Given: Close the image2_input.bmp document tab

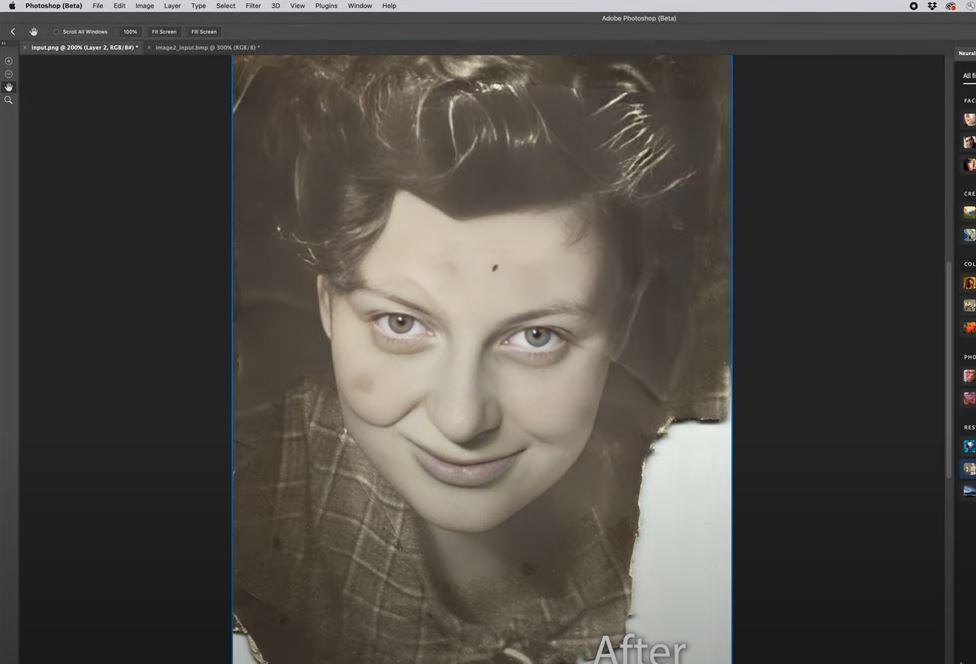Looking at the screenshot, I should 149,47.
